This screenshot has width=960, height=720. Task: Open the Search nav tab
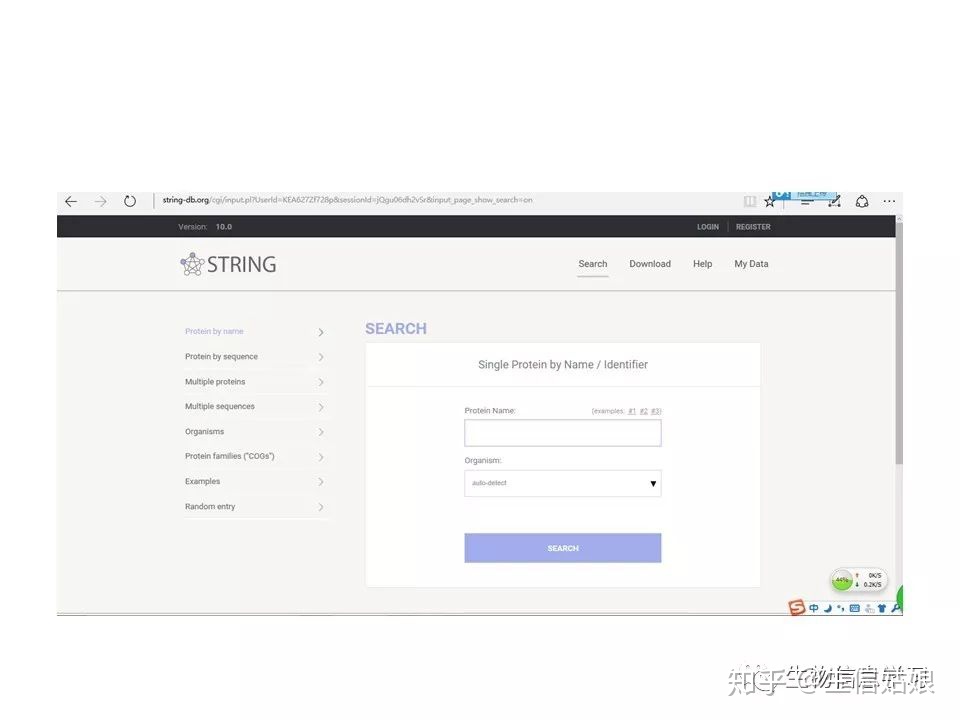click(x=593, y=264)
